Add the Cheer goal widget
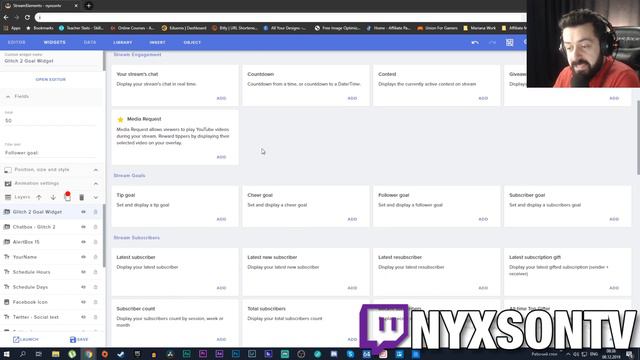The width and height of the screenshot is (640, 360). [x=352, y=219]
